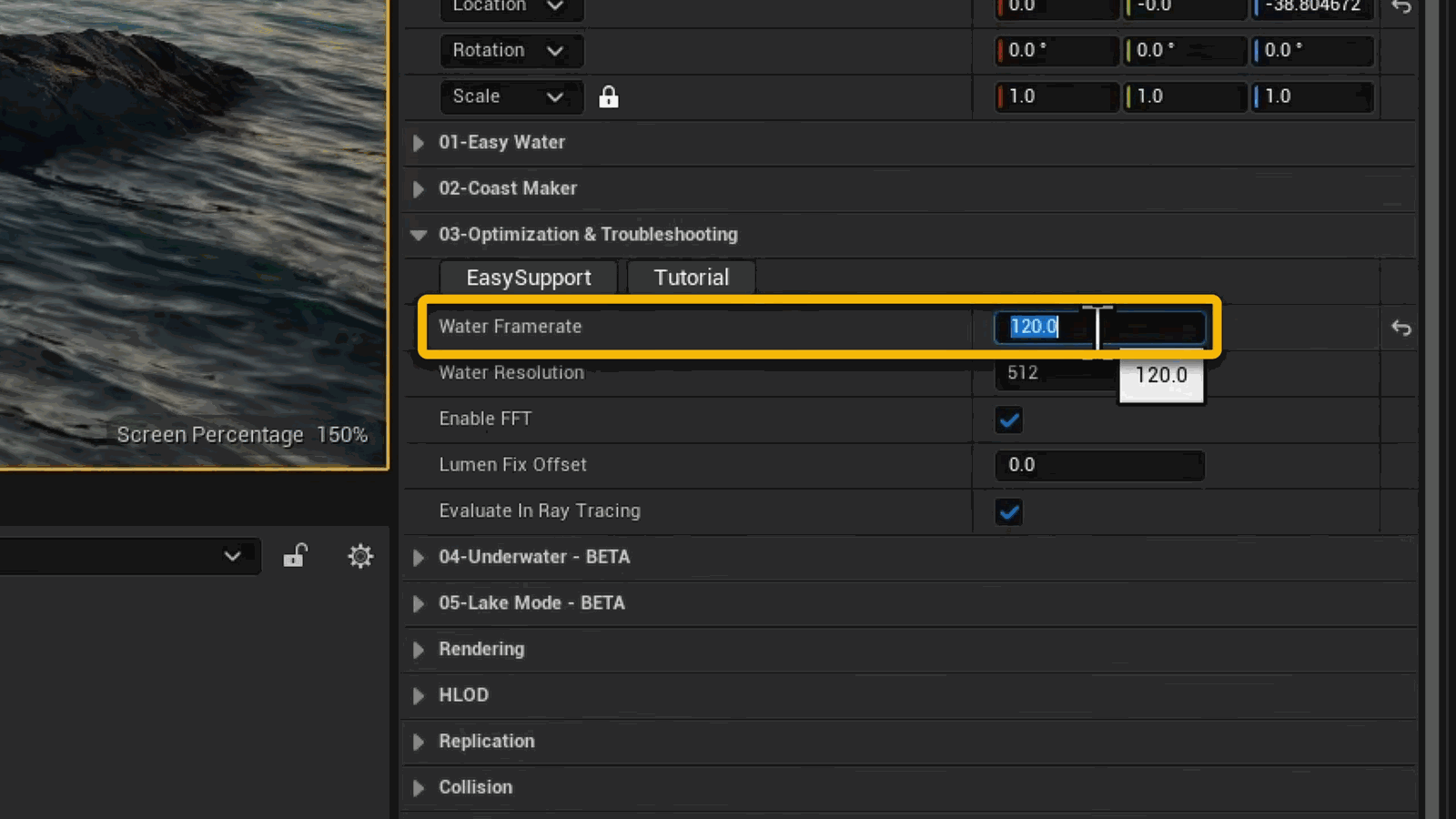
Task: Click the Scale X value field
Action: tap(1057, 96)
